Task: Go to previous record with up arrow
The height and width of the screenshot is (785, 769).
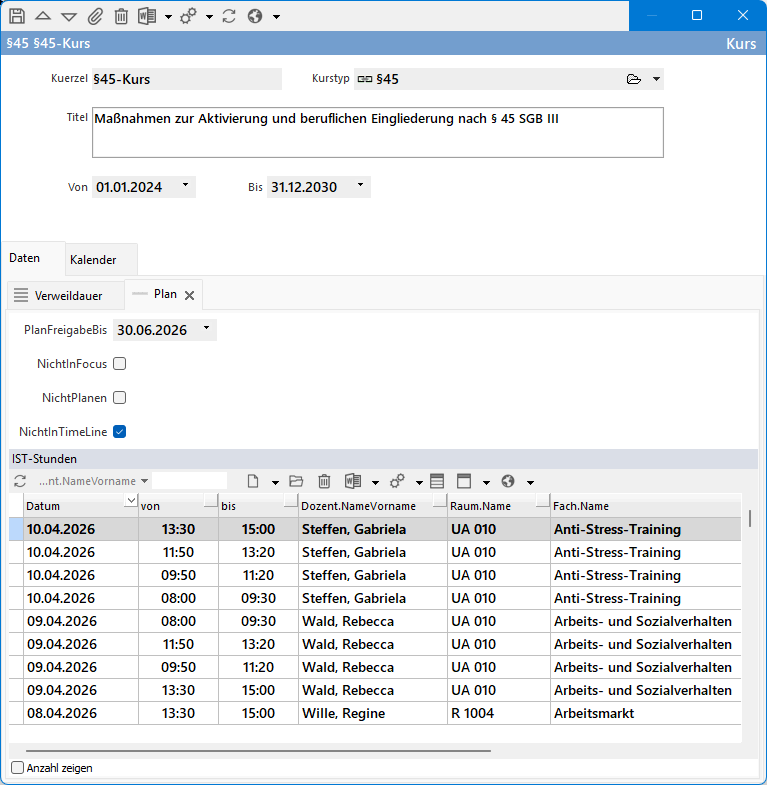Action: click(x=43, y=16)
